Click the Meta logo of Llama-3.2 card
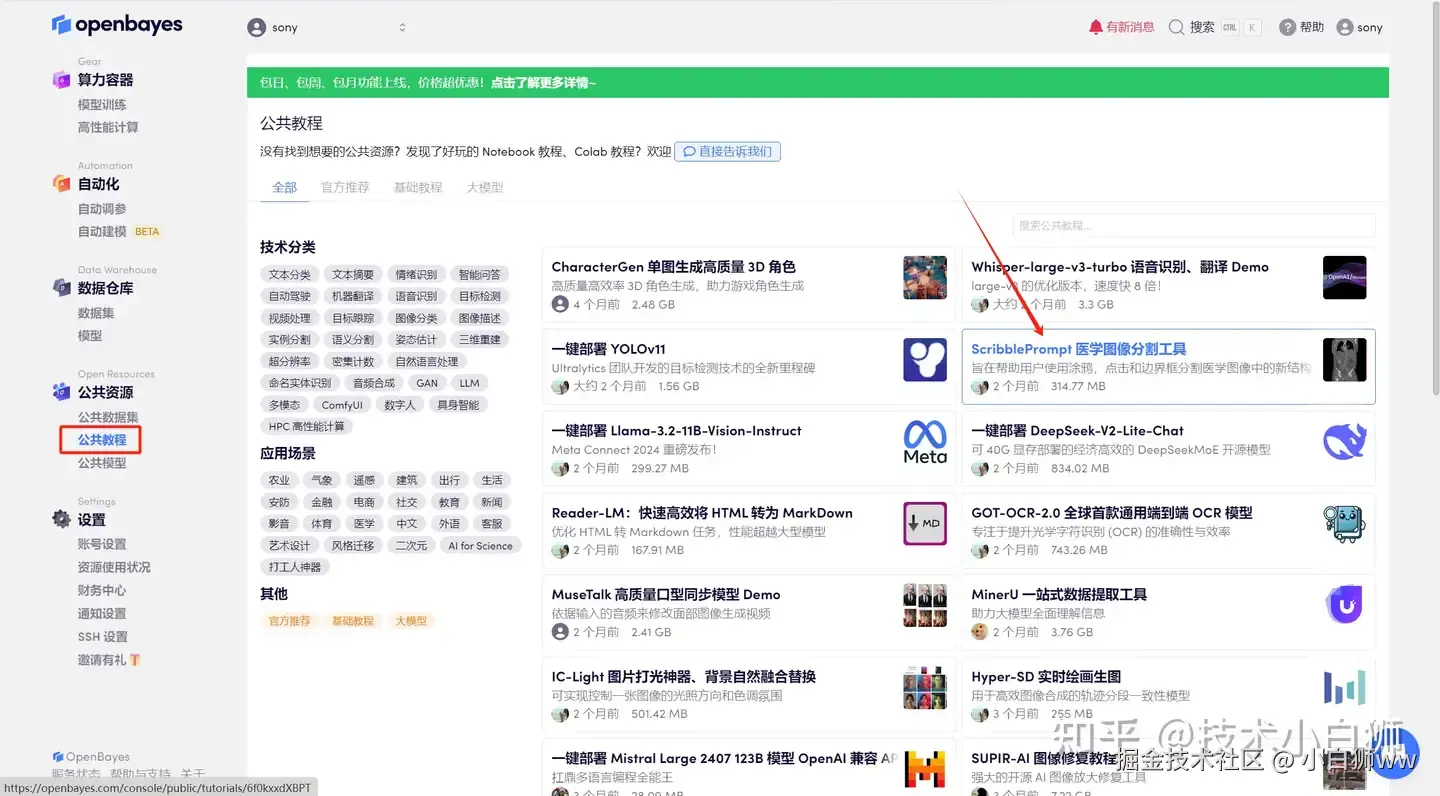This screenshot has width=1440, height=796. pyautogui.click(x=925, y=442)
